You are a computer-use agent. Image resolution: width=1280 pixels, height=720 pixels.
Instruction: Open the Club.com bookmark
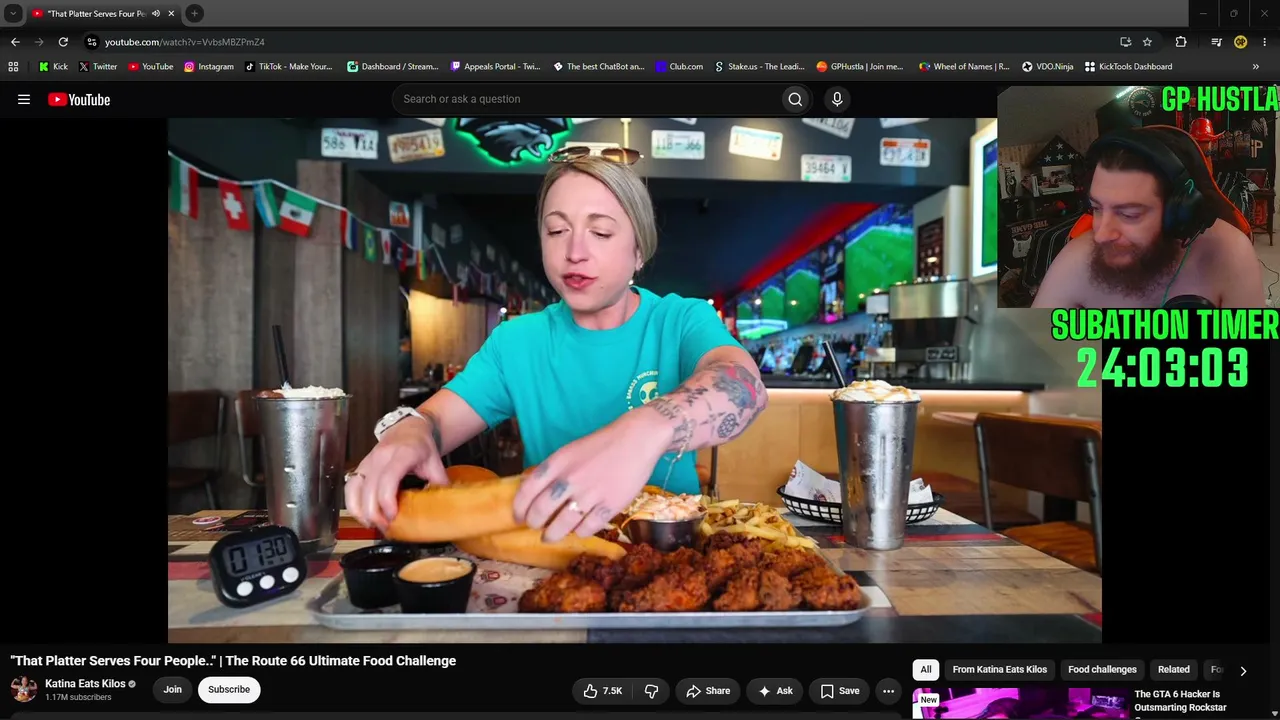click(x=679, y=67)
